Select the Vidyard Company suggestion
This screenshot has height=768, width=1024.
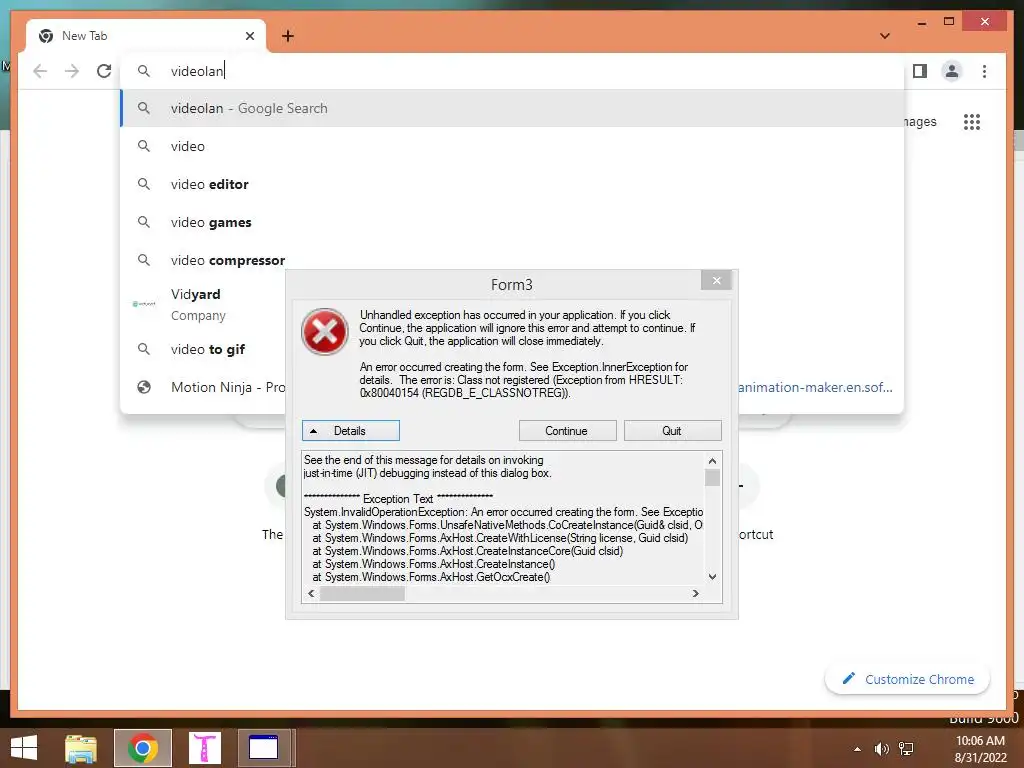pos(202,304)
